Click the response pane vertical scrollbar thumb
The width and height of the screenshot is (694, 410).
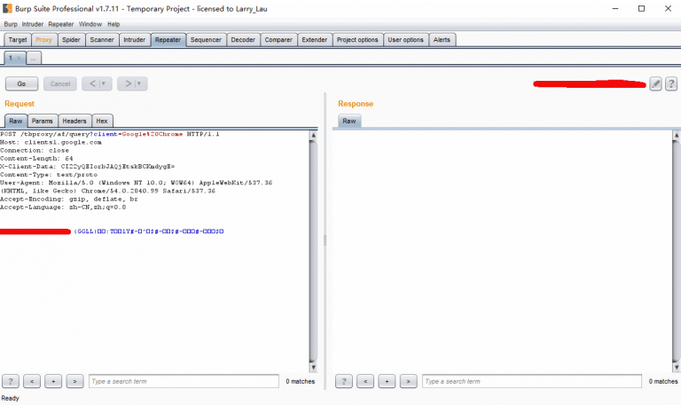point(676,251)
